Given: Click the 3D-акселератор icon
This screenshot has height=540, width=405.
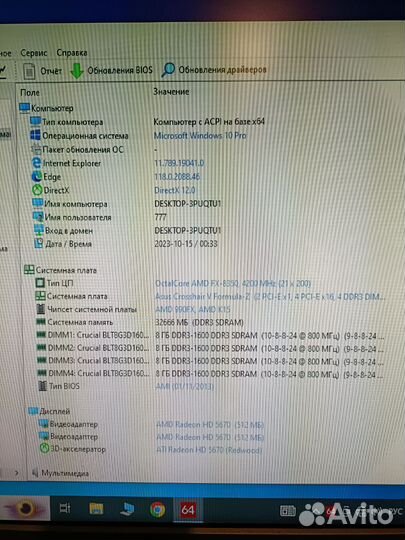Looking at the screenshot, I should (x=44, y=448).
